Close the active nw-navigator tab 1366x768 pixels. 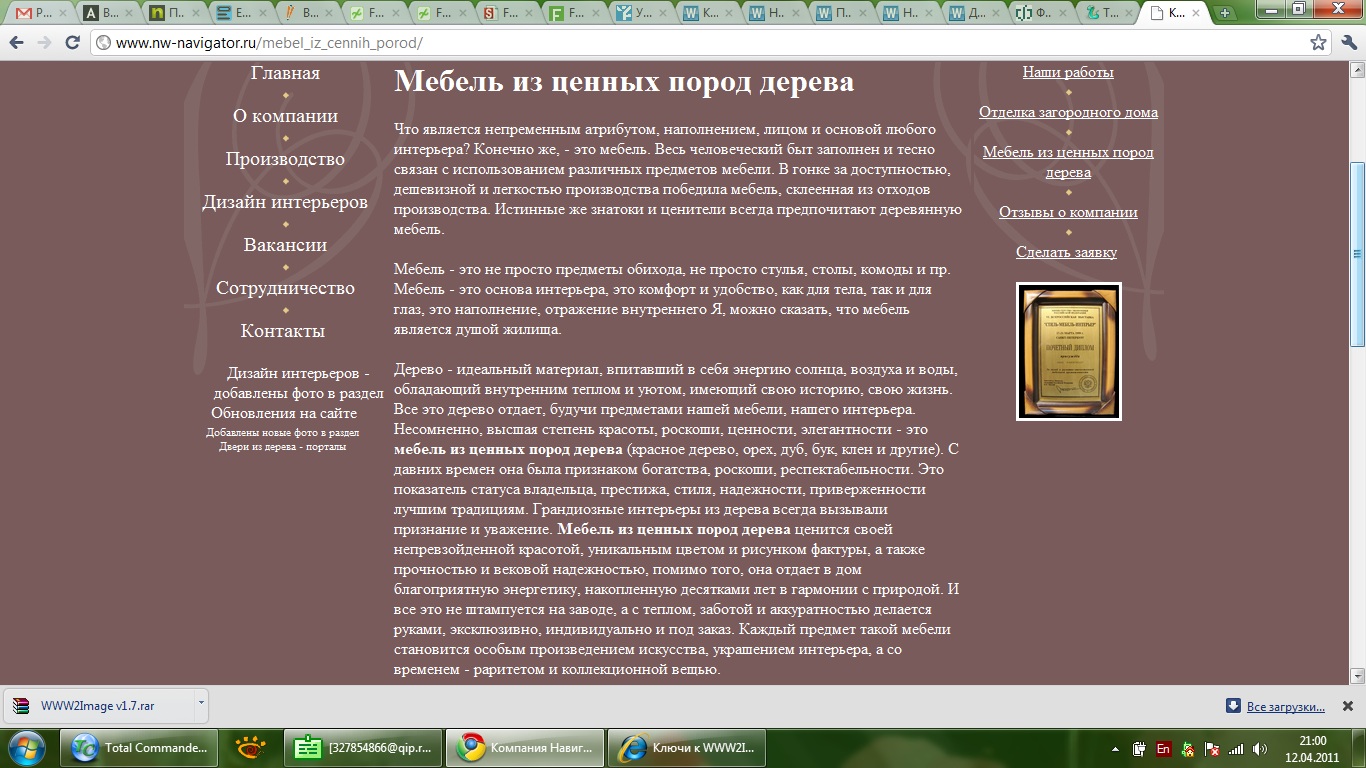coord(1198,13)
